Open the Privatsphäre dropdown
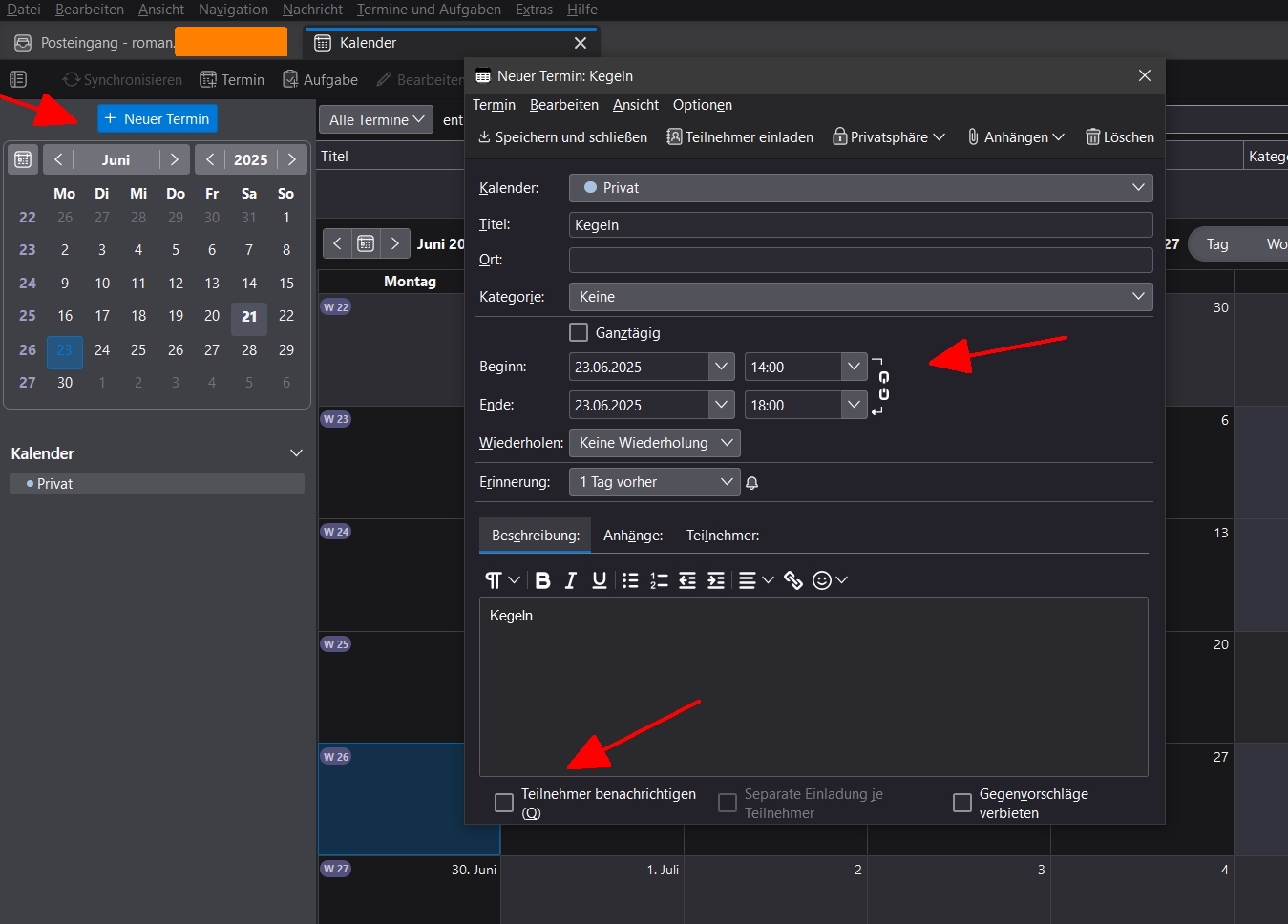The image size is (1288, 924). [889, 137]
